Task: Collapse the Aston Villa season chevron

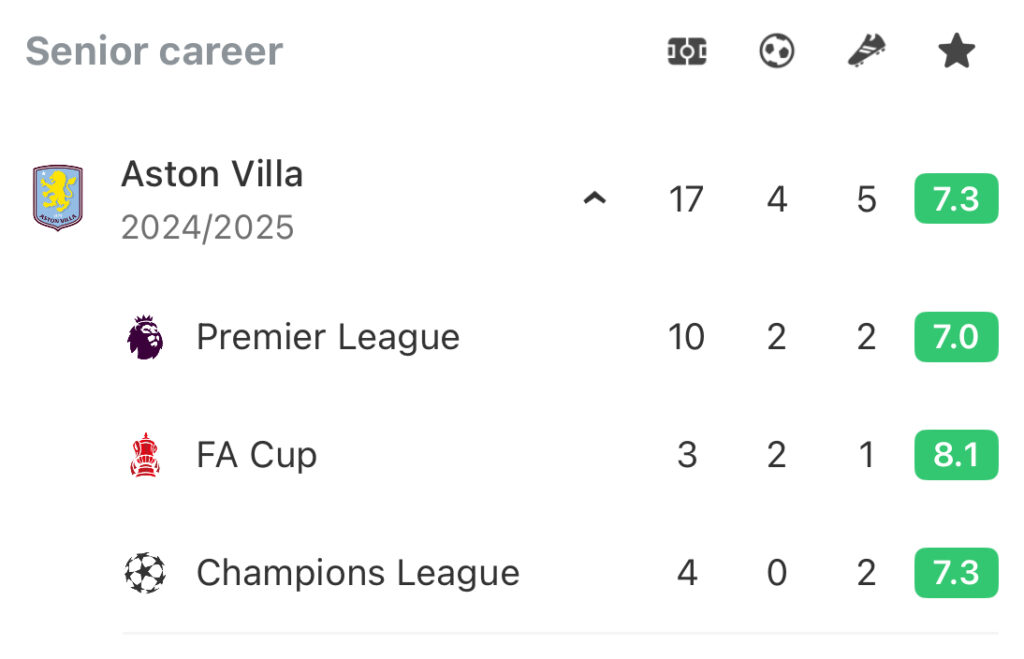Action: [594, 198]
